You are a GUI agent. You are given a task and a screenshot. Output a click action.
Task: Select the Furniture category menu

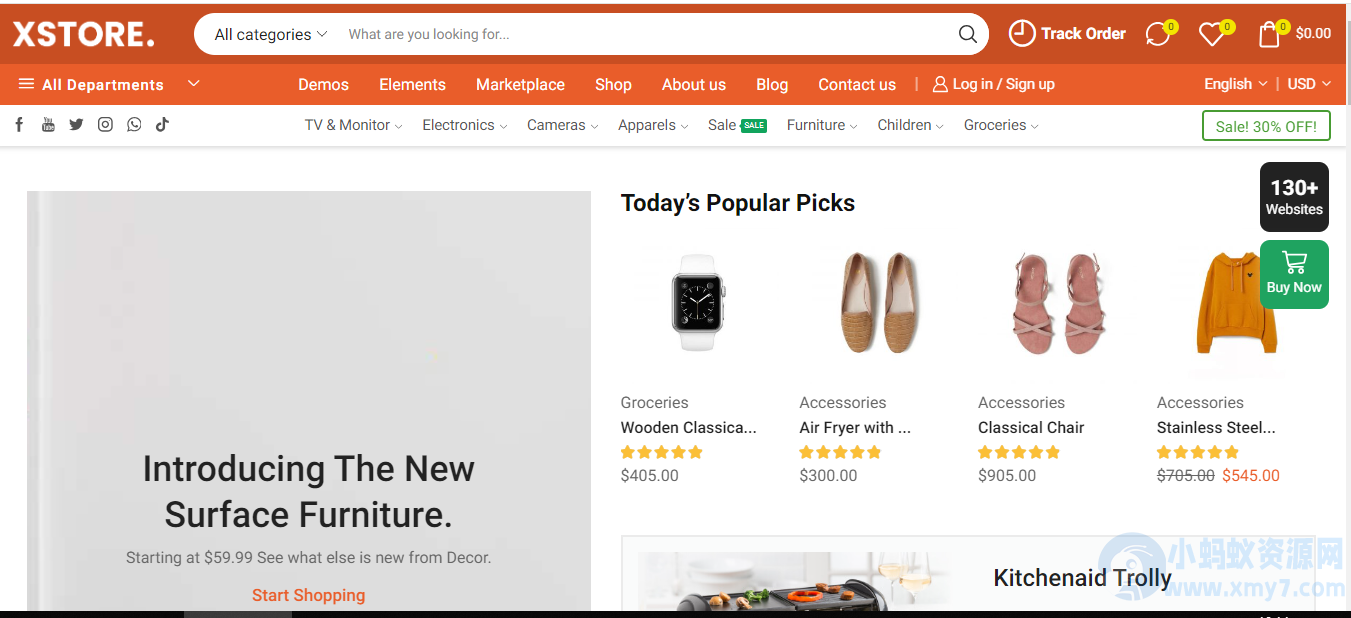pyautogui.click(x=816, y=124)
